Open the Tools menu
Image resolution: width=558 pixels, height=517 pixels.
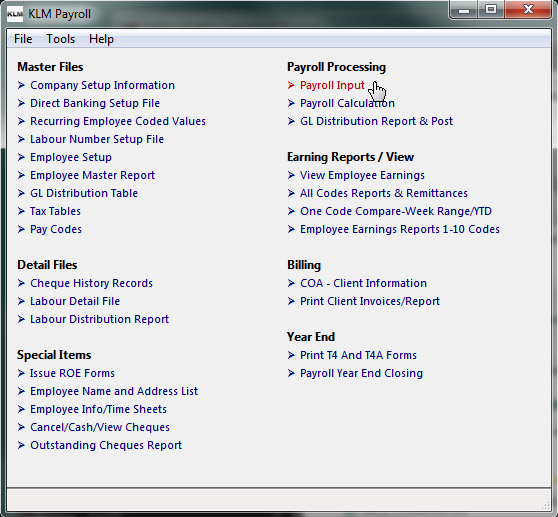60,39
